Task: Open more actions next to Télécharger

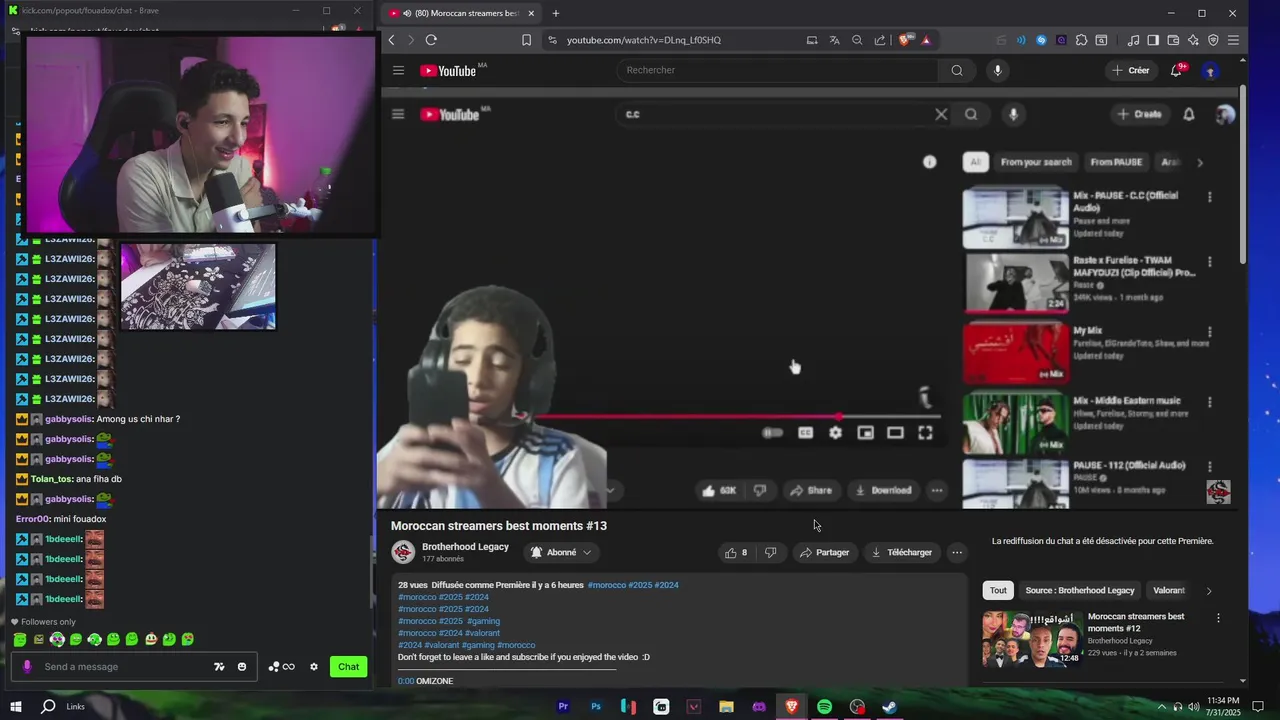Action: tap(957, 552)
